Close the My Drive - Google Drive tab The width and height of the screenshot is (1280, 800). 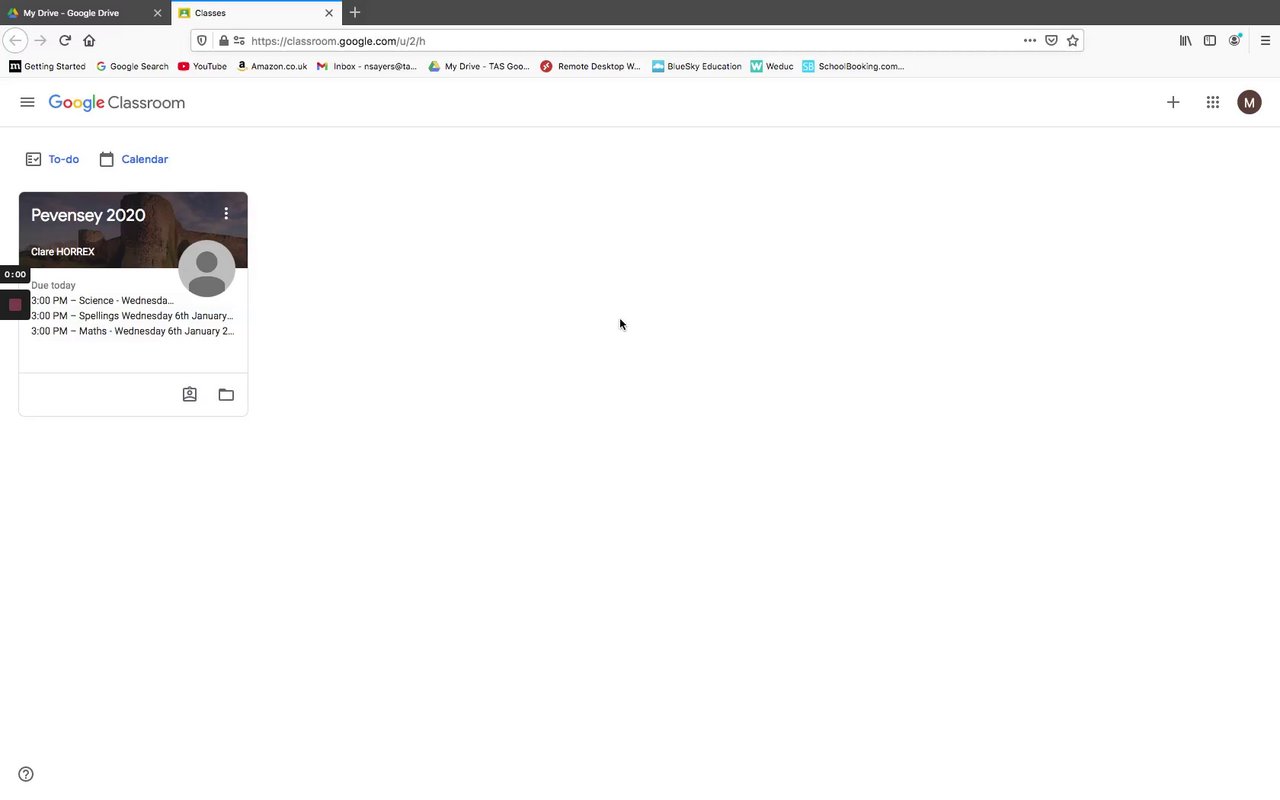157,13
